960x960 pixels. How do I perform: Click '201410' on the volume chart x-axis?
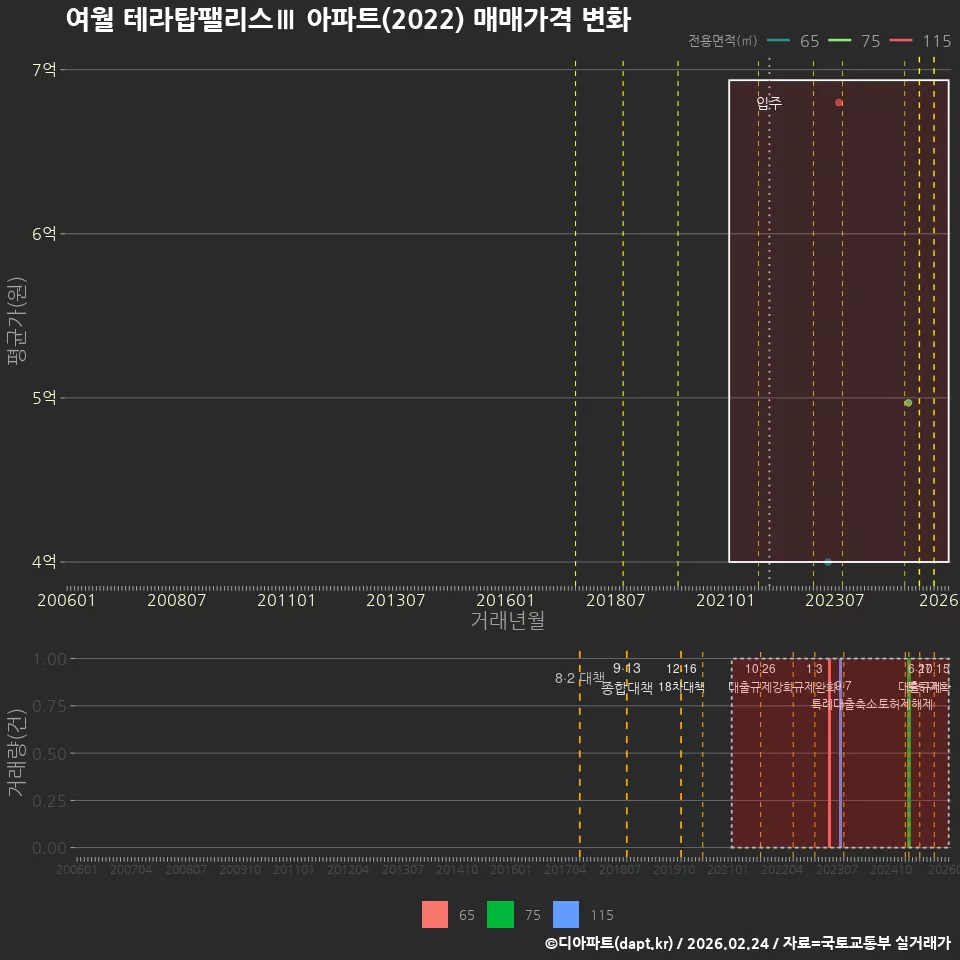point(457,869)
